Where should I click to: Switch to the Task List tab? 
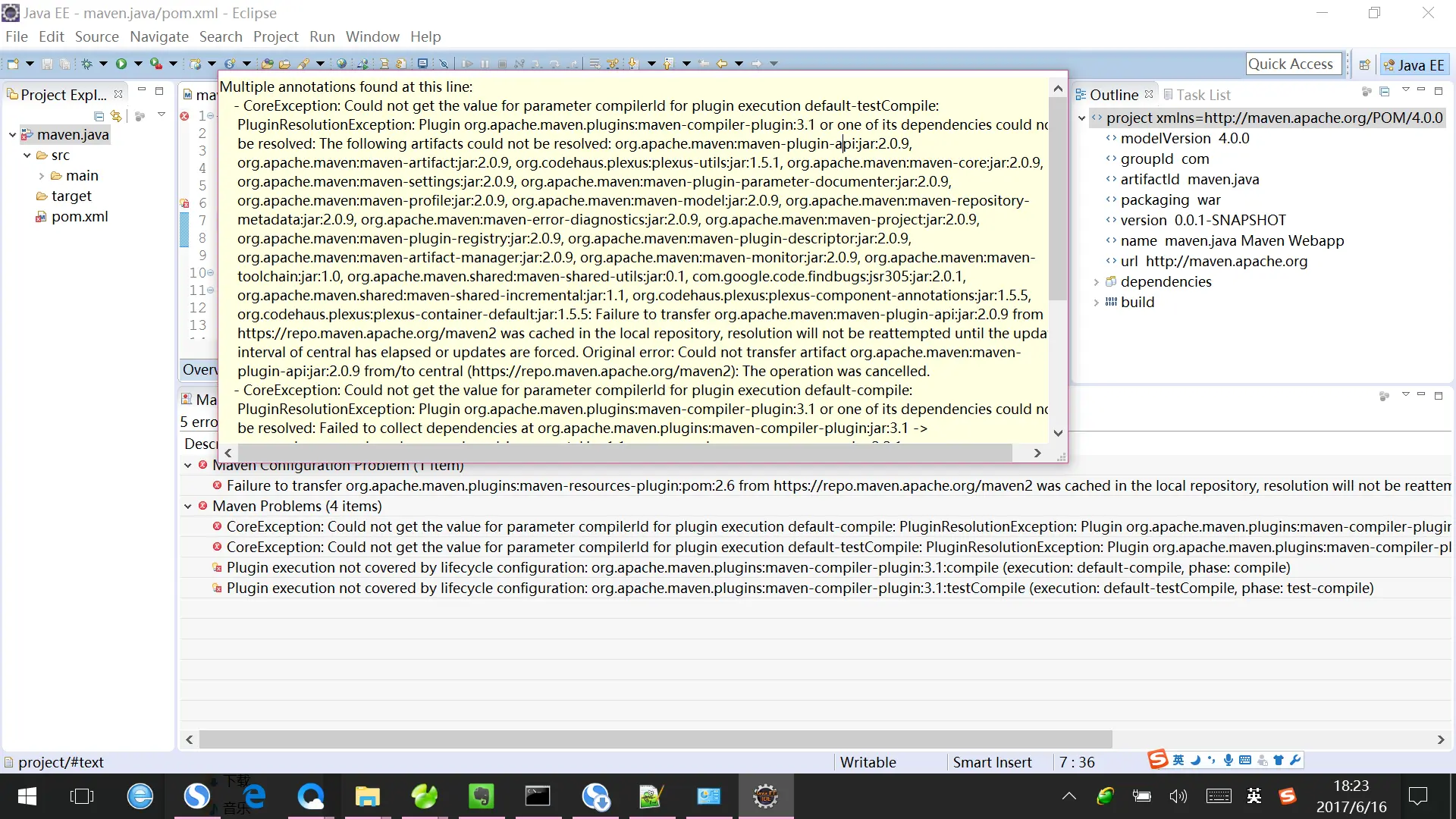(x=1202, y=95)
